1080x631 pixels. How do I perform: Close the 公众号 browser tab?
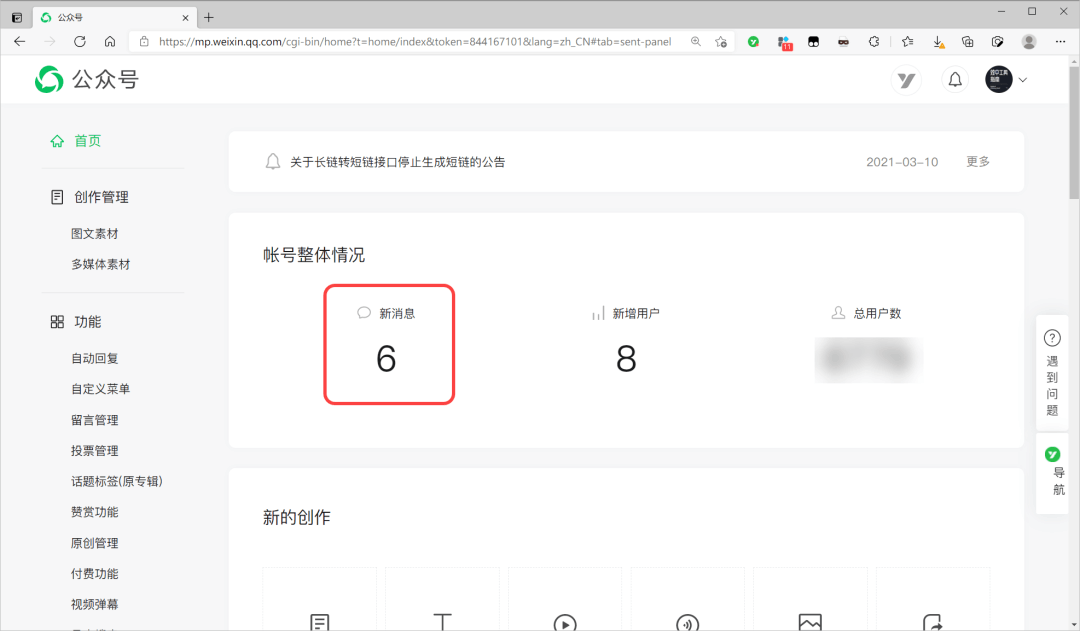(x=185, y=18)
